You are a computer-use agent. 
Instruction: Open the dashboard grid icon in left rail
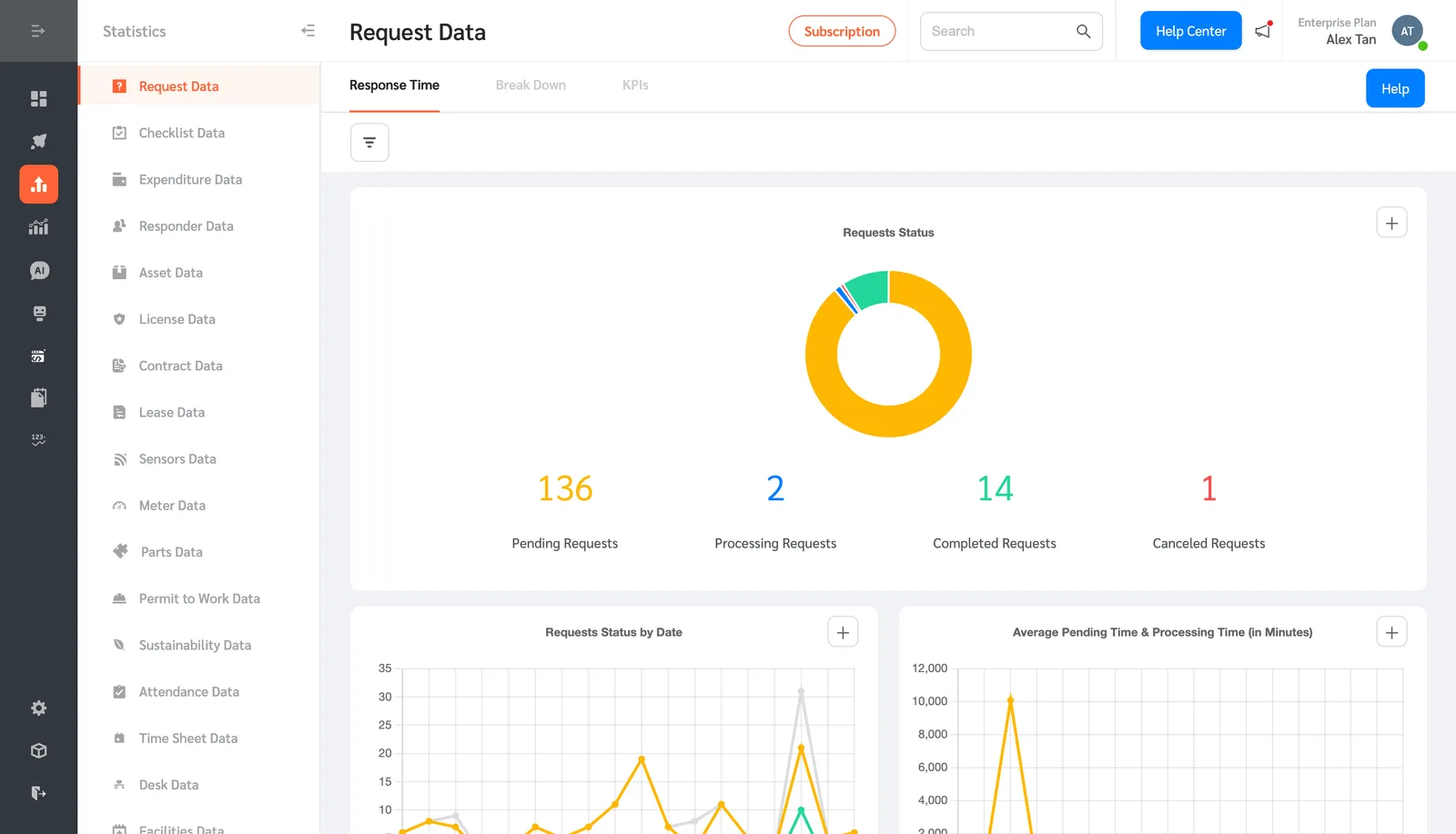point(38,98)
